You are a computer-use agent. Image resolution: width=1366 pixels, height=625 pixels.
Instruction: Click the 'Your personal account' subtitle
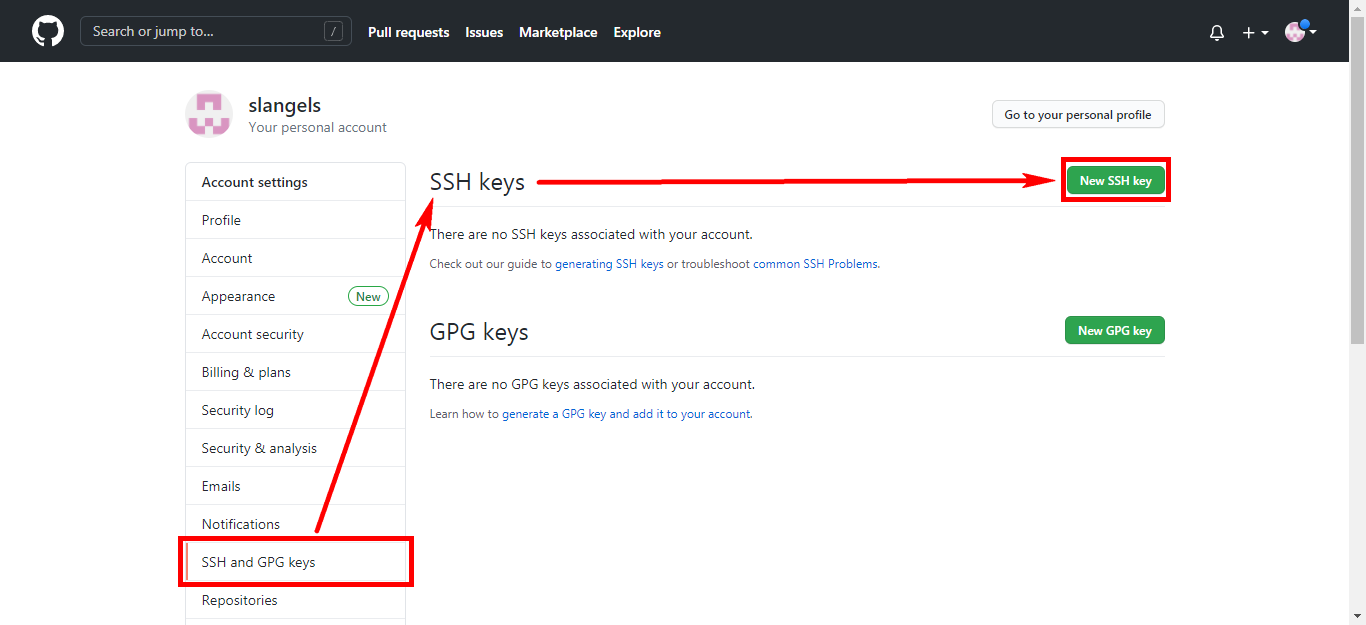click(x=318, y=127)
